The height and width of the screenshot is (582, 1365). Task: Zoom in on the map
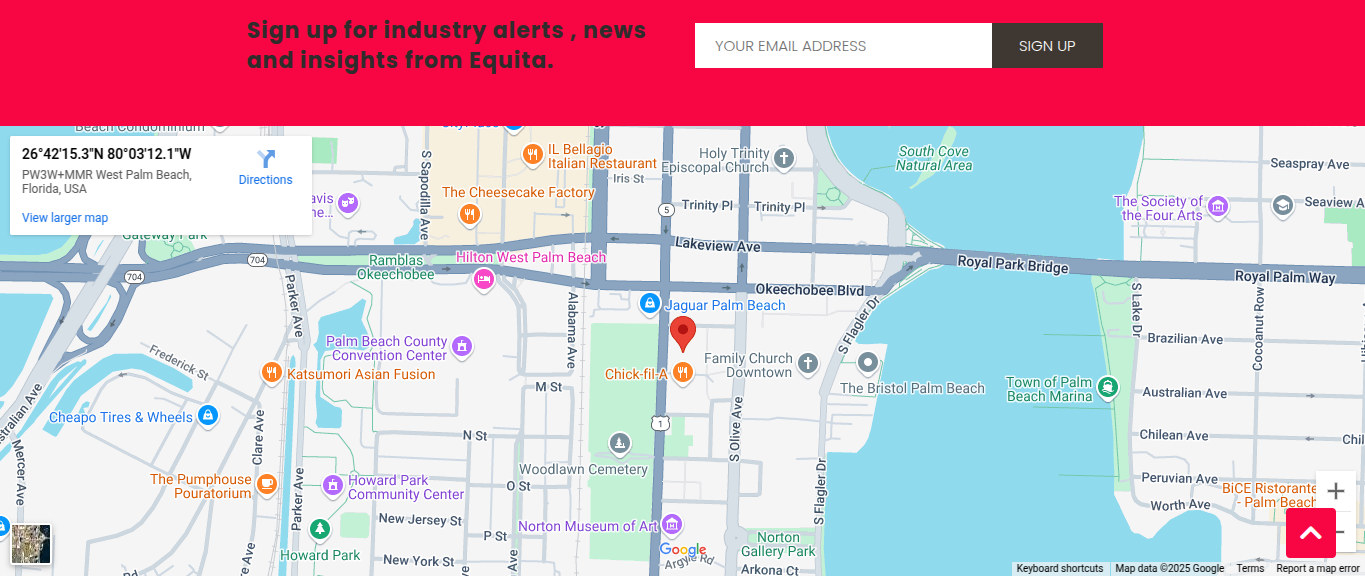click(1335, 491)
